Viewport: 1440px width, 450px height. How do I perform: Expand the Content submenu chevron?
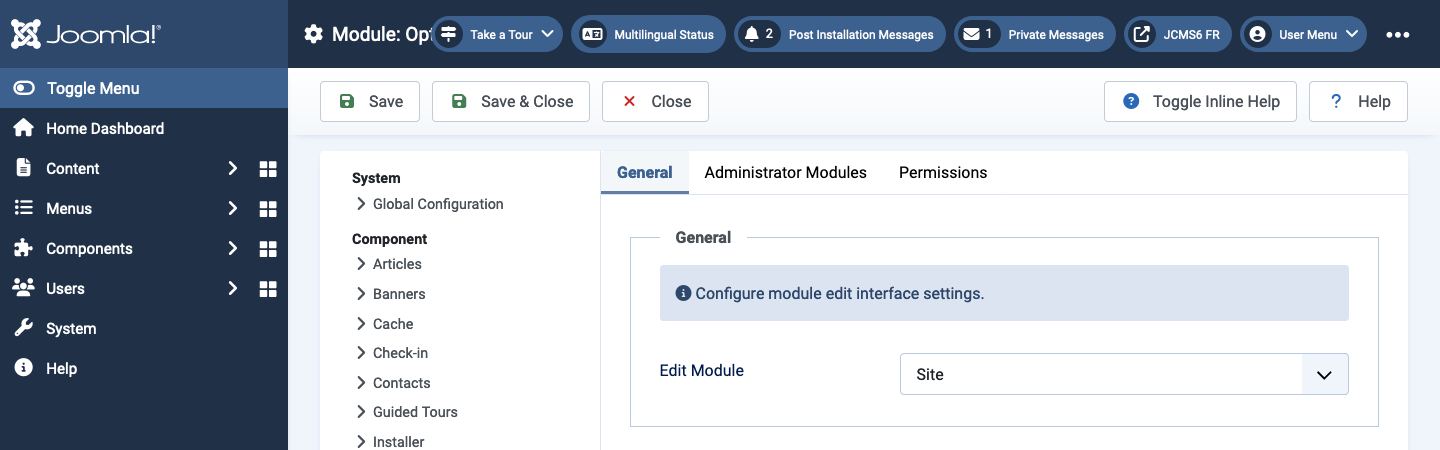click(x=232, y=168)
